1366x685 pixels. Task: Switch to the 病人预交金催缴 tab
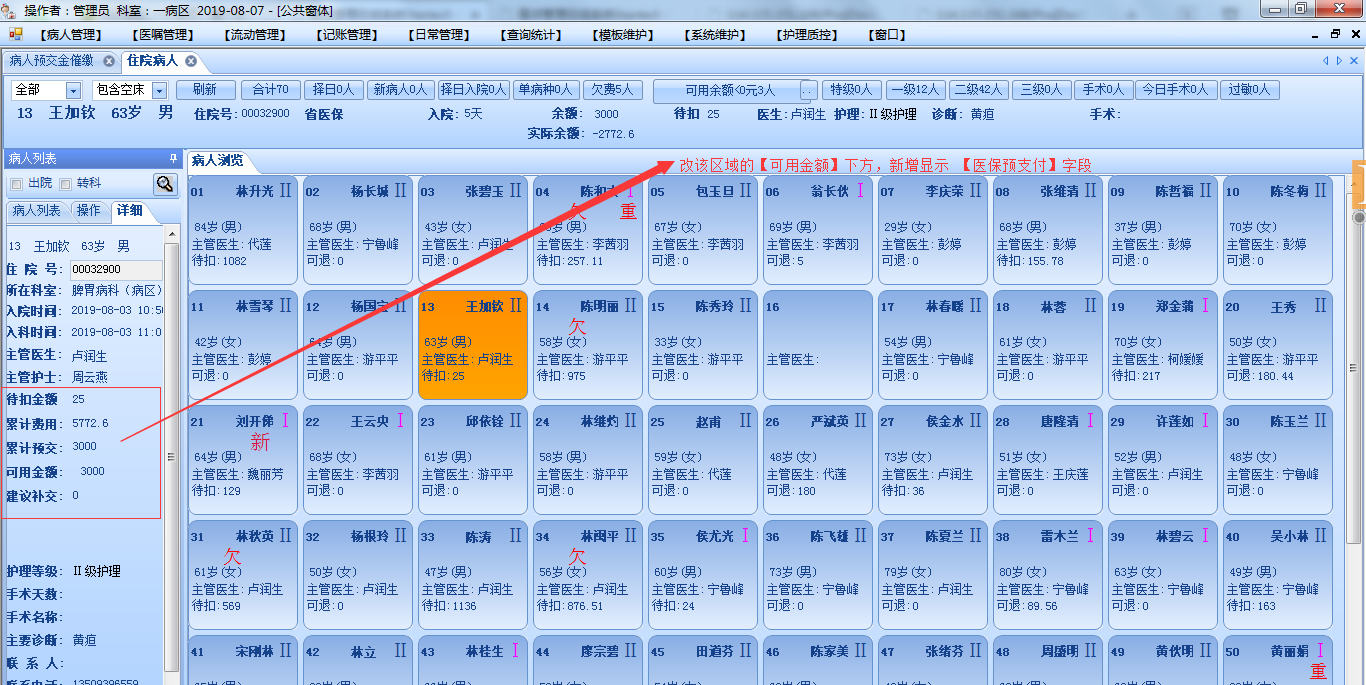point(52,61)
